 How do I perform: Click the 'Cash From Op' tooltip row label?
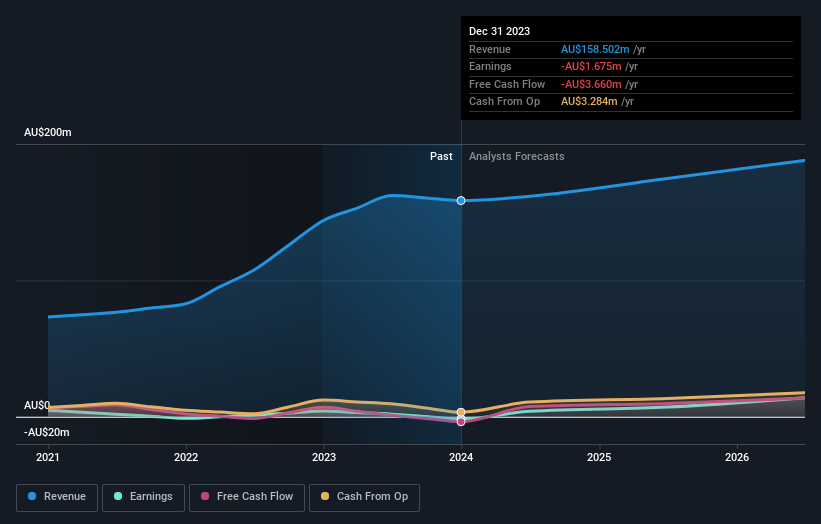pyautogui.click(x=504, y=102)
